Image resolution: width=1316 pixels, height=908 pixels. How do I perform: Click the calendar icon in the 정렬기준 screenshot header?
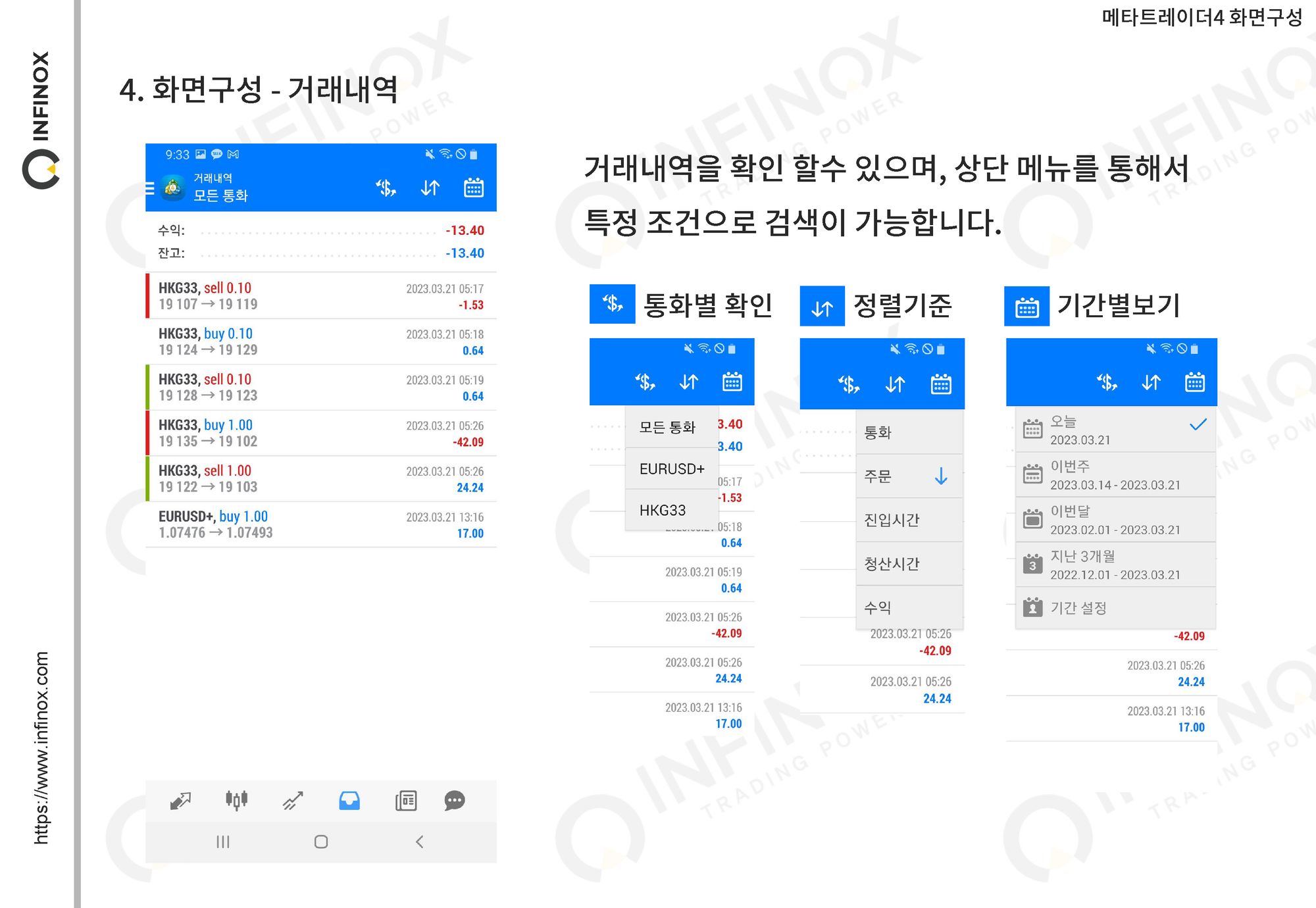click(x=941, y=384)
